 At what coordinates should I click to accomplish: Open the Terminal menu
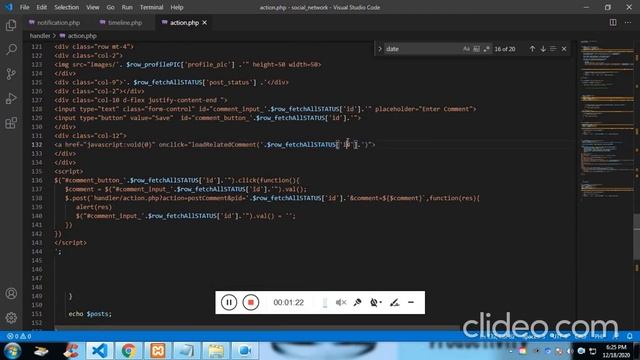[151, 7]
